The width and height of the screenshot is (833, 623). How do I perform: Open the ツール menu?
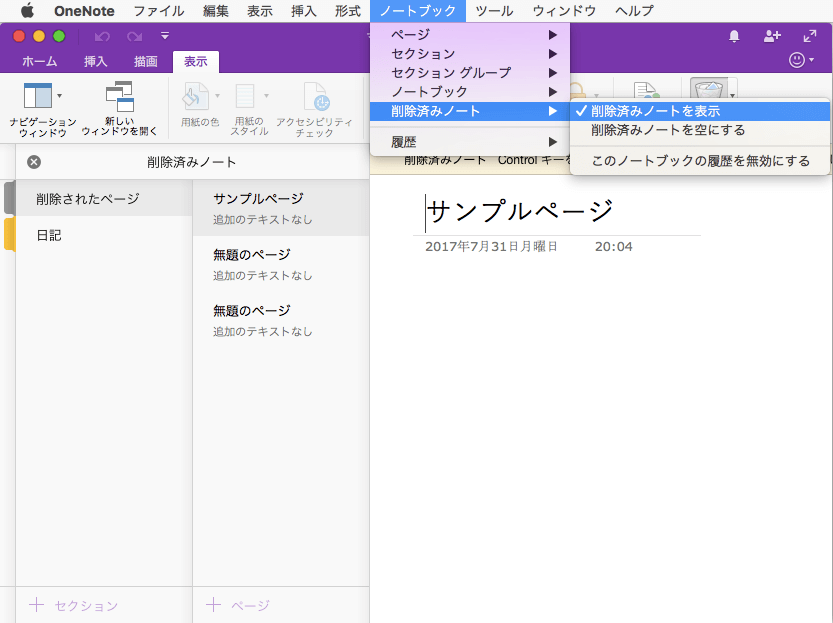click(x=494, y=11)
